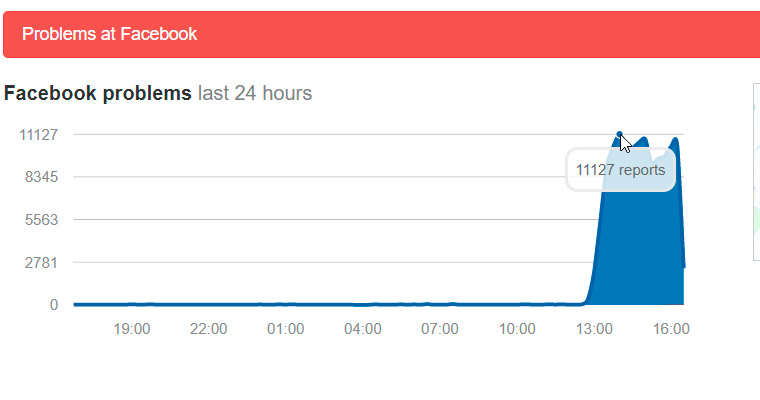
Task: Select the 13:00 time label
Action: [x=594, y=328]
